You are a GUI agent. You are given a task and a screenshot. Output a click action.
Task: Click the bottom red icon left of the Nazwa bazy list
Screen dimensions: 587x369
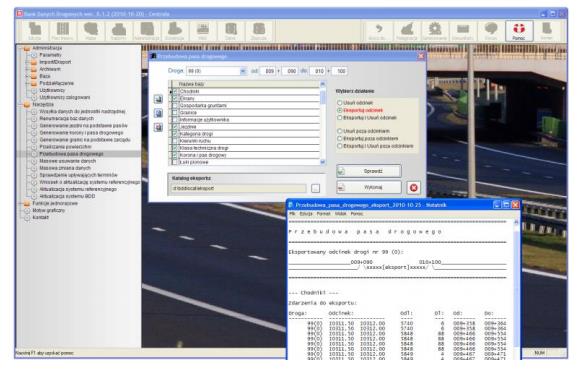point(158,128)
